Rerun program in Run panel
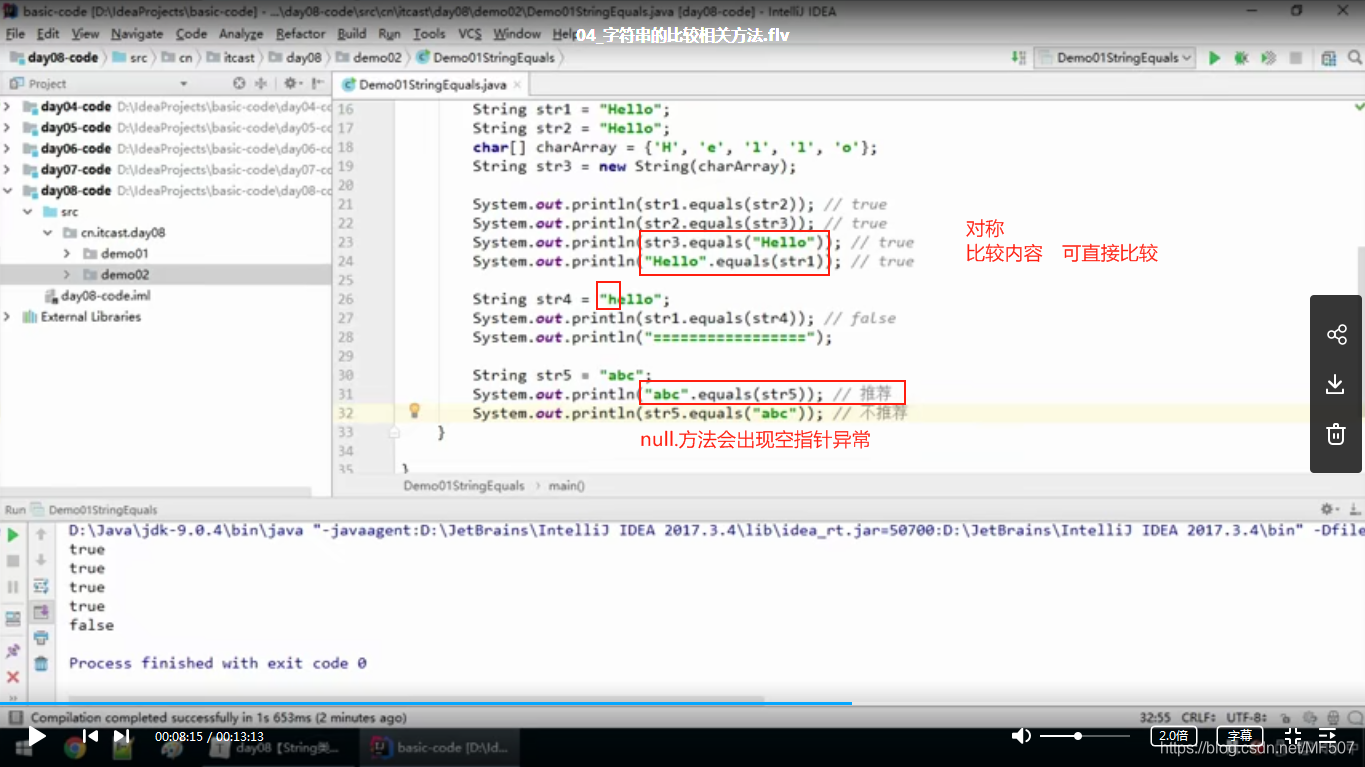Screen dimensions: 1365x767 tap(13, 535)
